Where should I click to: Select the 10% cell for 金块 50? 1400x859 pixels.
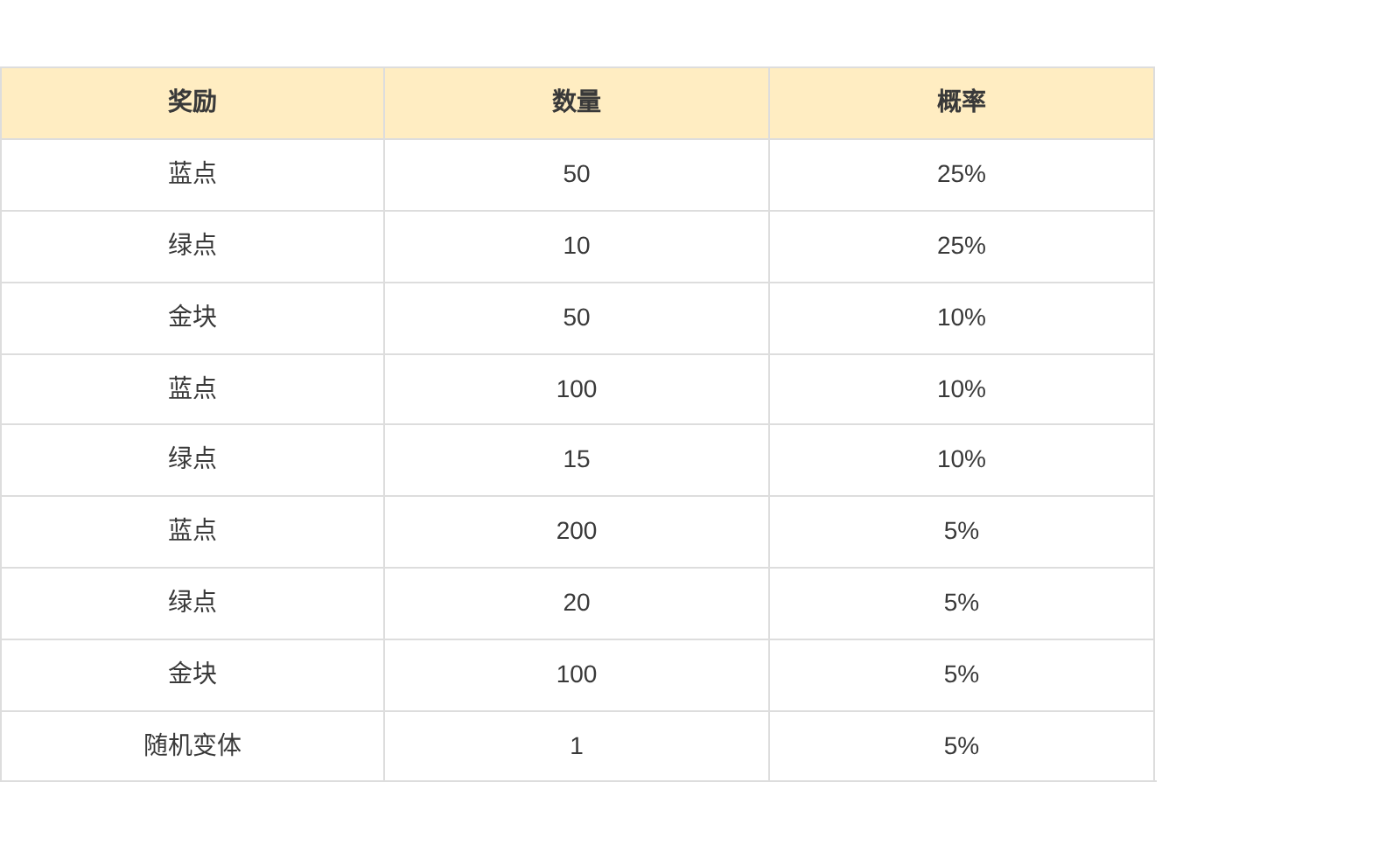961,318
